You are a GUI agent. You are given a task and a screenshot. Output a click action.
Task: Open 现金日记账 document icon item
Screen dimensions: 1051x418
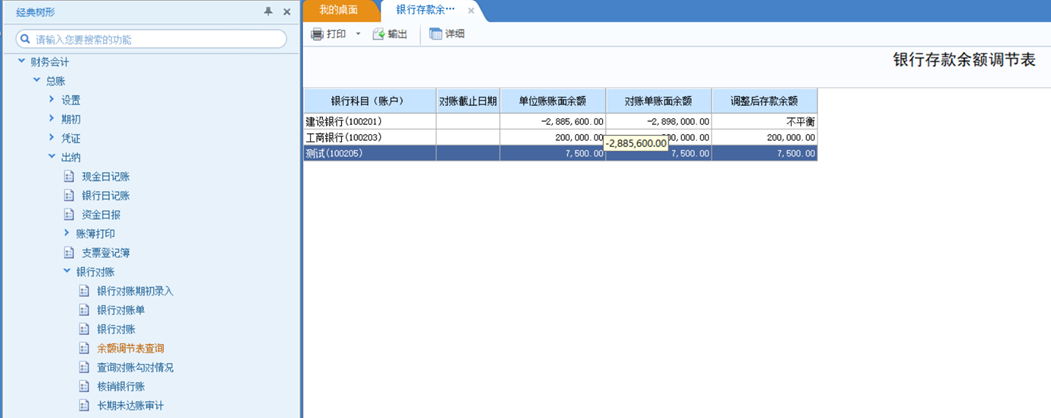coord(68,177)
